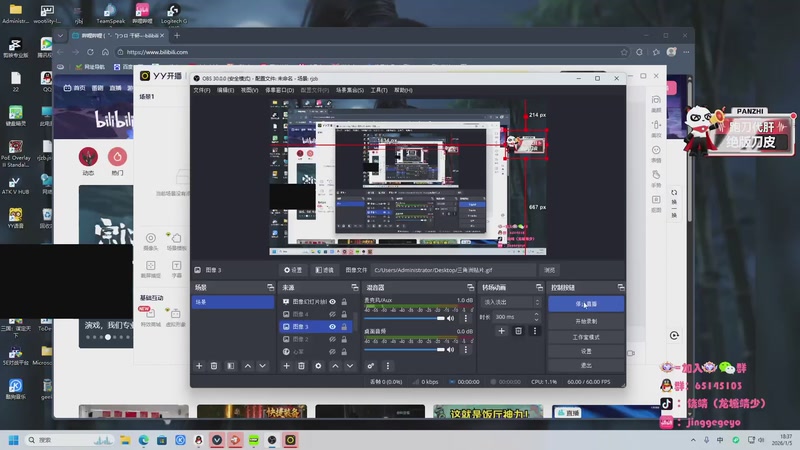Expand the system tray hidden icons chevron
The width and height of the screenshot is (800, 450).
[693, 440]
